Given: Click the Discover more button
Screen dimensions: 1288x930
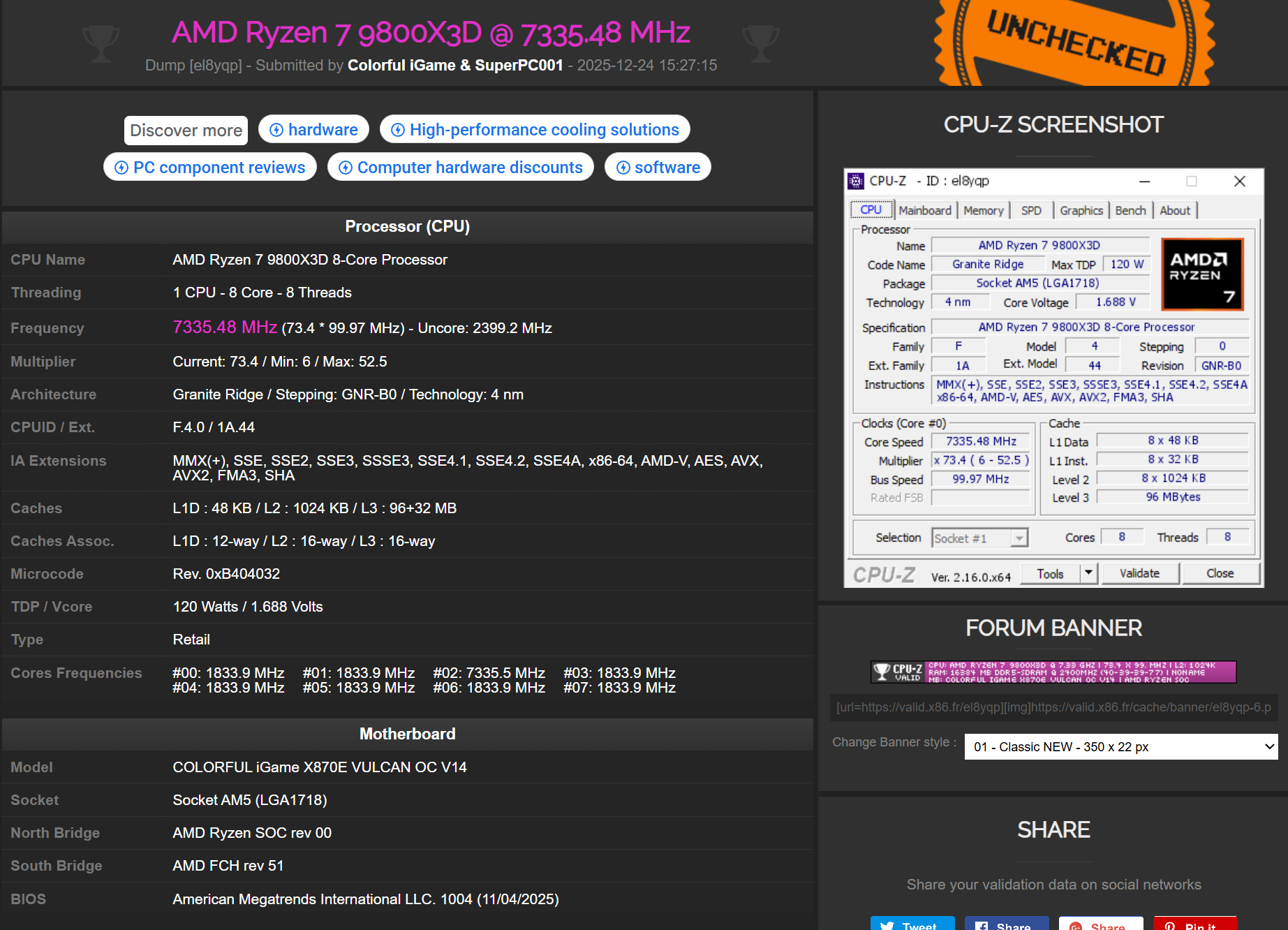Looking at the screenshot, I should (185, 130).
